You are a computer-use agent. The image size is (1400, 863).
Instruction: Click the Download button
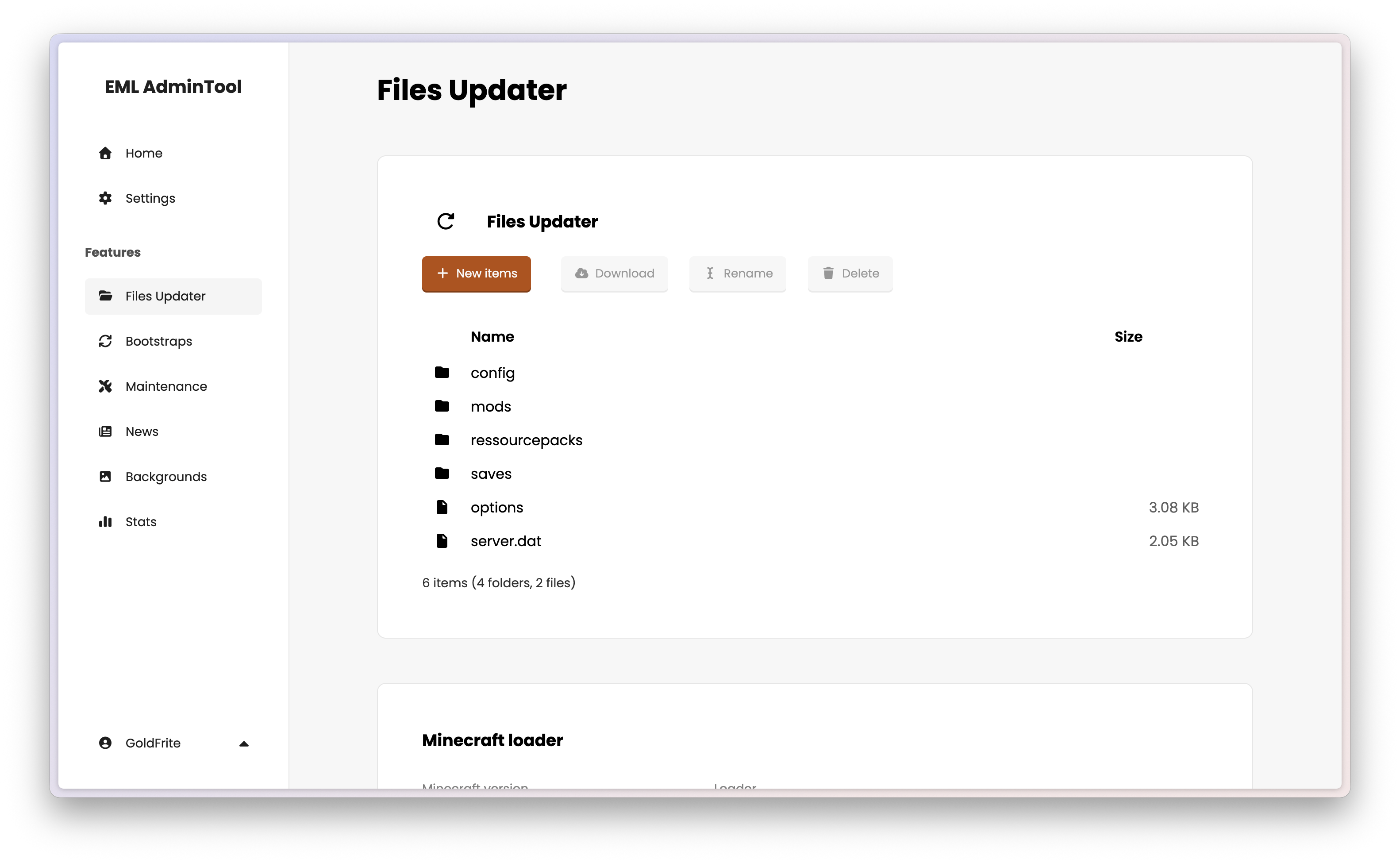(x=615, y=274)
